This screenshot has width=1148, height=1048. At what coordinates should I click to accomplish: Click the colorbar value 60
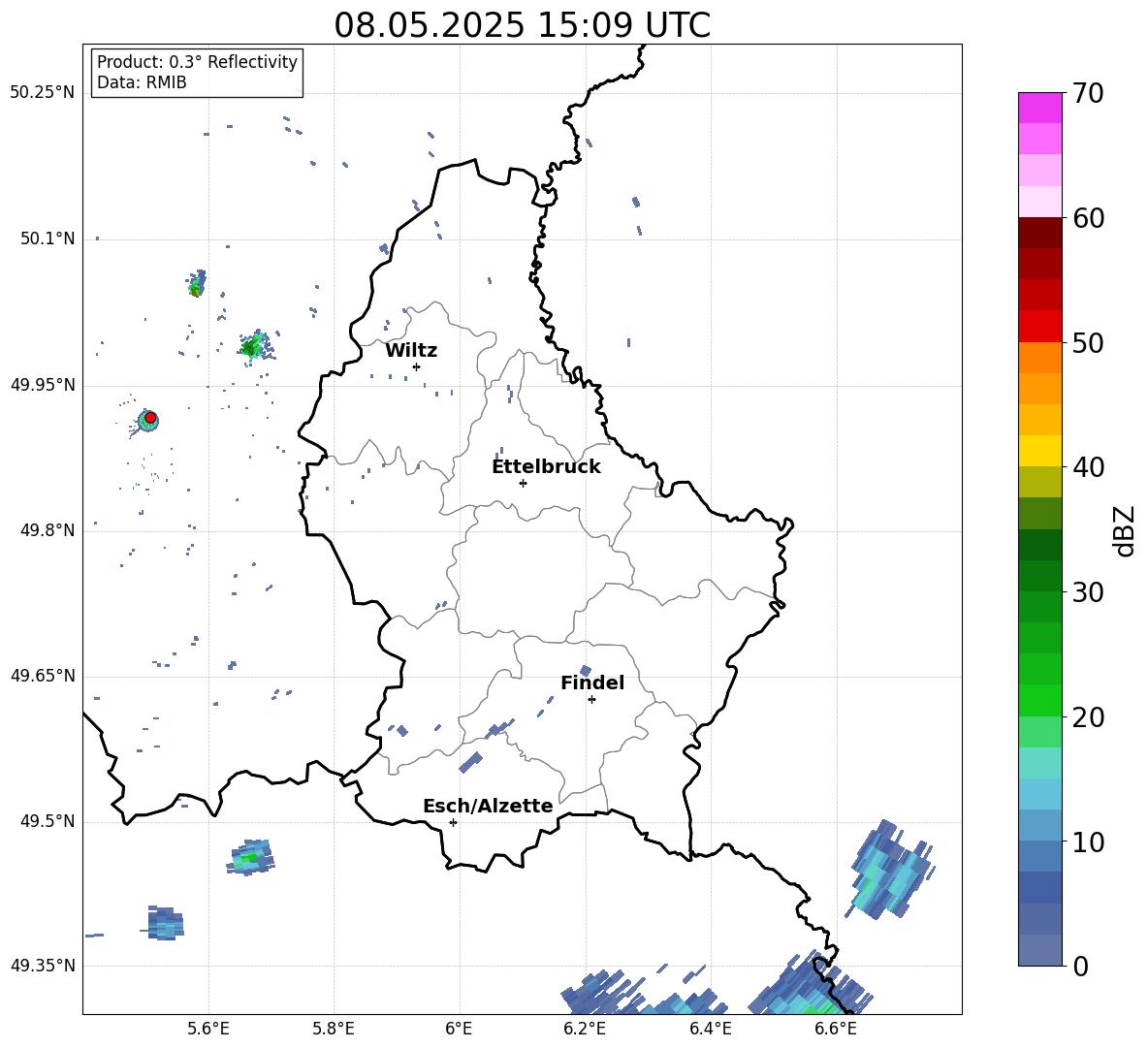point(1088,218)
